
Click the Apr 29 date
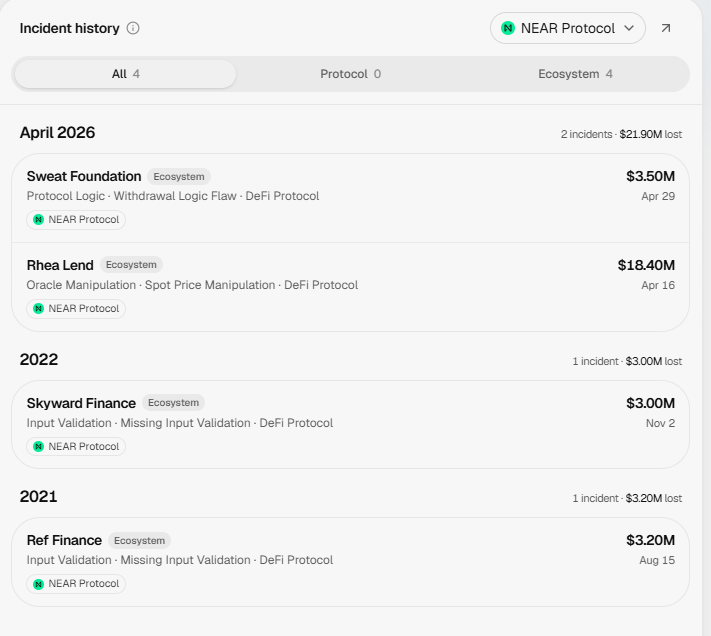point(658,196)
